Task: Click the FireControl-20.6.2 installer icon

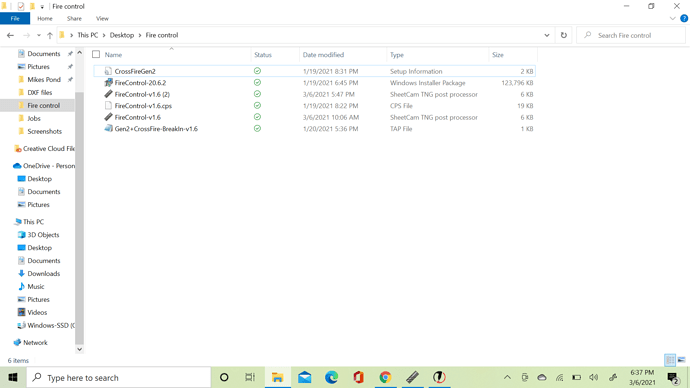Action: (x=108, y=82)
